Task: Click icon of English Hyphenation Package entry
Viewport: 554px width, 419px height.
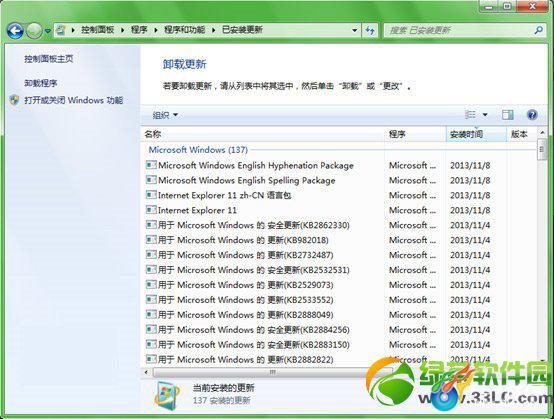Action: click(151, 165)
